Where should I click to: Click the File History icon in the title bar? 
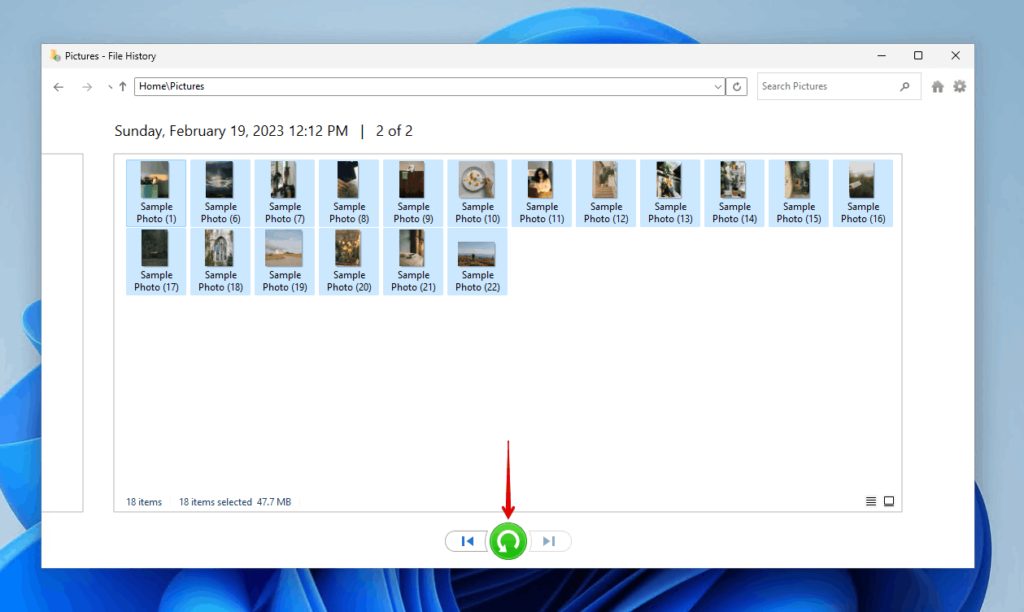[56, 55]
